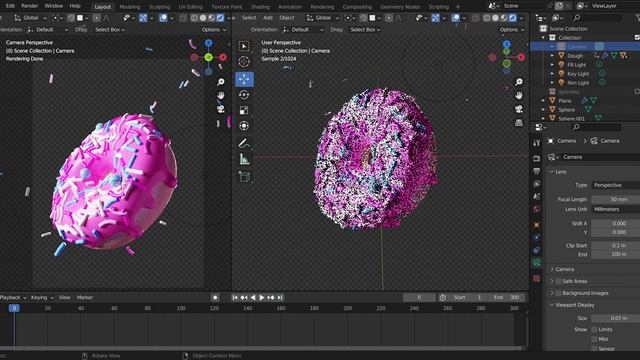Activate the Select Box tool icon
Viewport: 640px width, 360px height.
[x=244, y=46]
